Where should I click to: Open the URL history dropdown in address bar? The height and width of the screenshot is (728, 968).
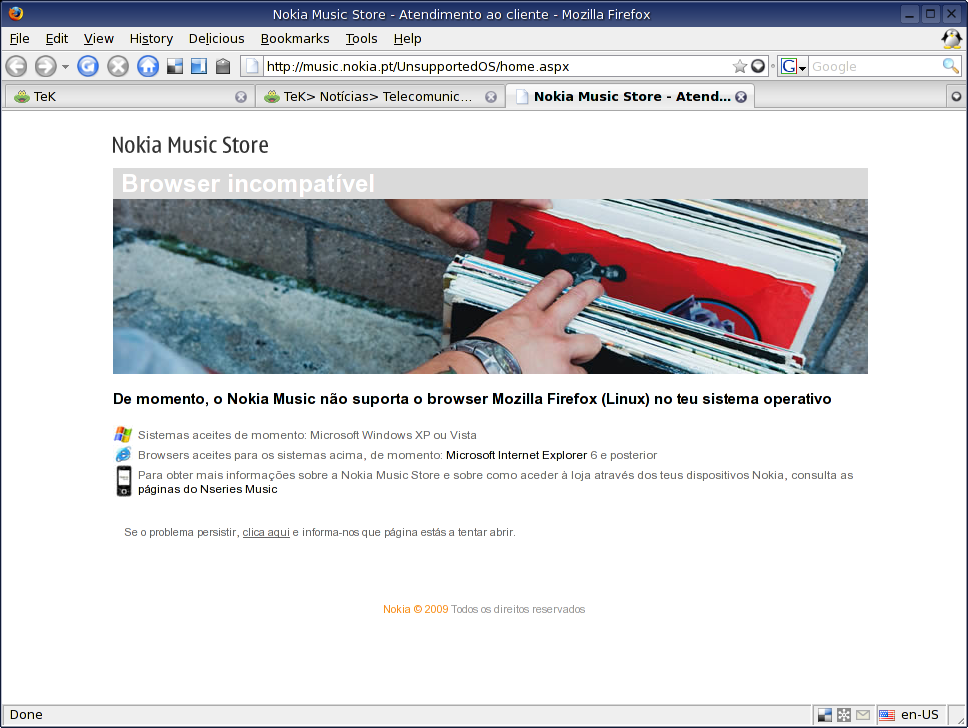[x=758, y=66]
